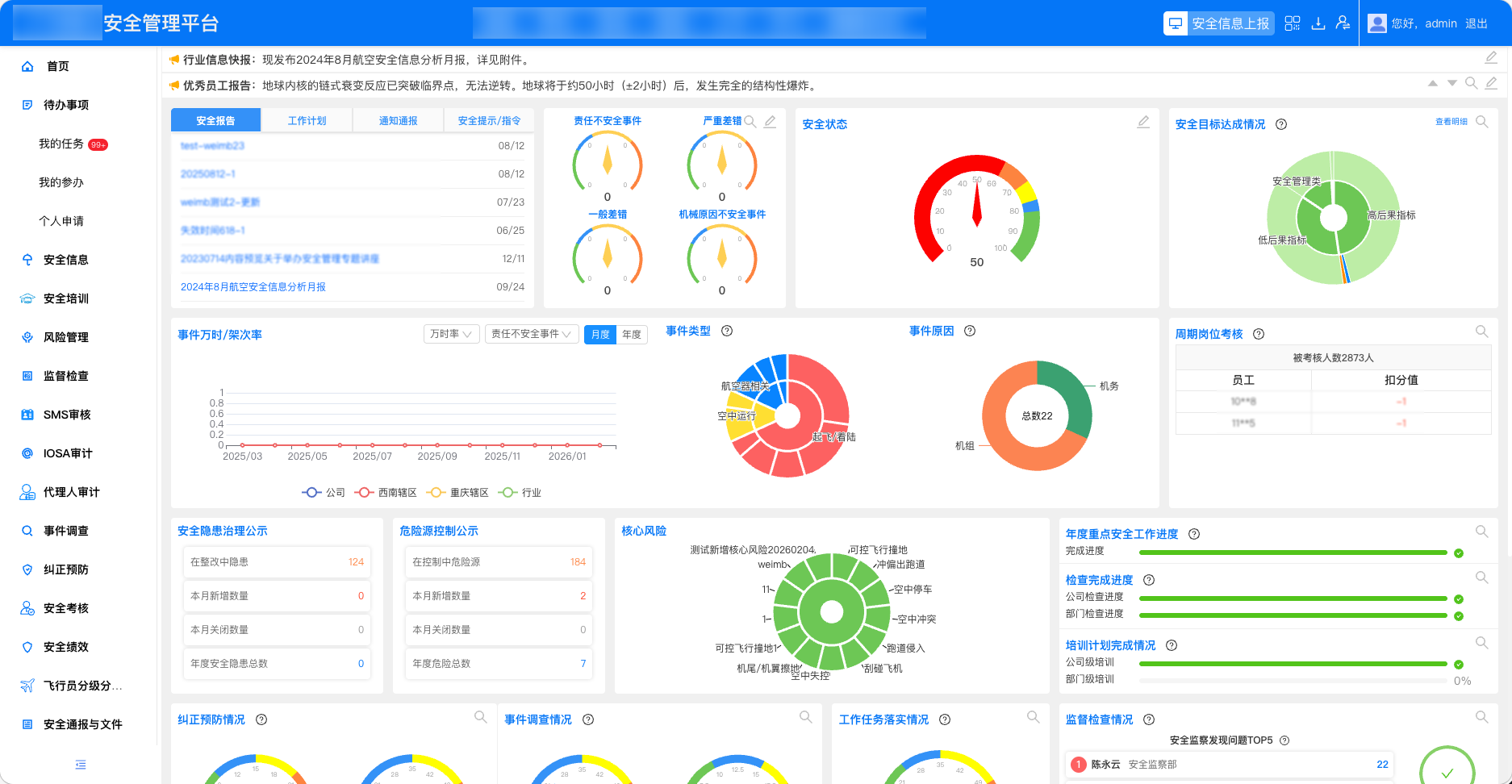Open the QR code icon in the header
Screen dimensions: 1512x784
(1292, 23)
